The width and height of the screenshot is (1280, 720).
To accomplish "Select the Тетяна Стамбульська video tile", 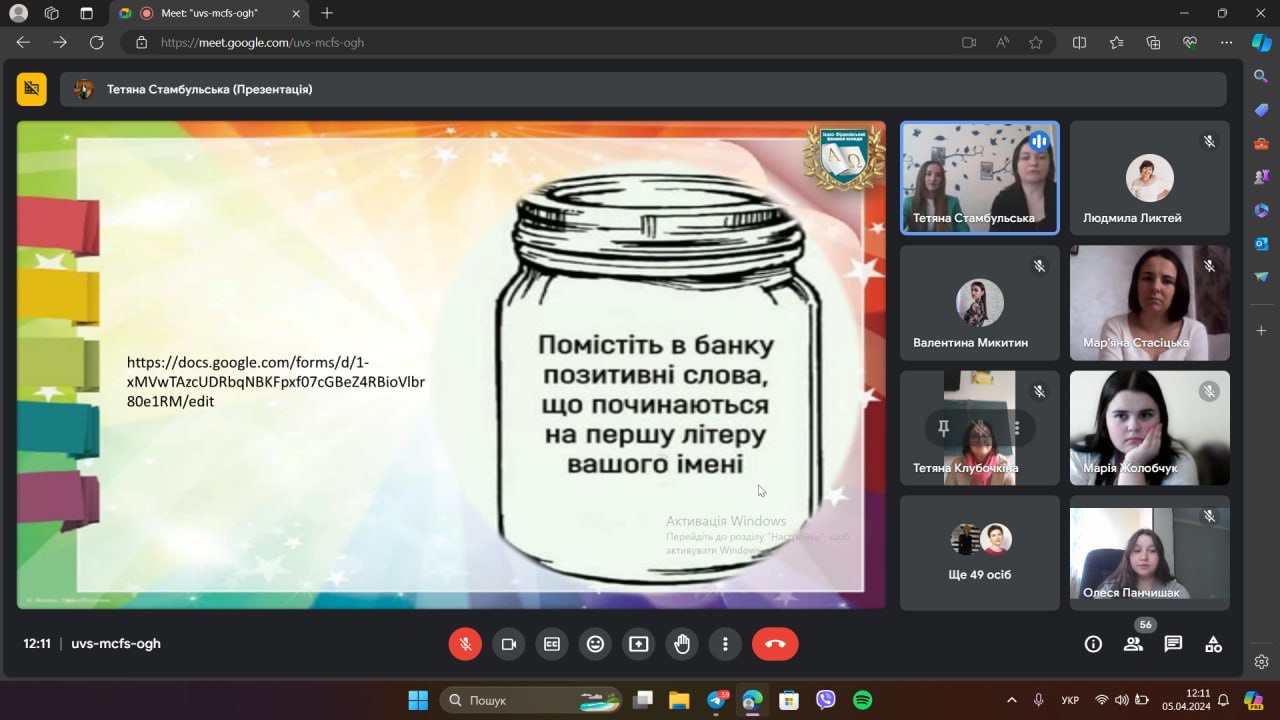I will point(980,178).
